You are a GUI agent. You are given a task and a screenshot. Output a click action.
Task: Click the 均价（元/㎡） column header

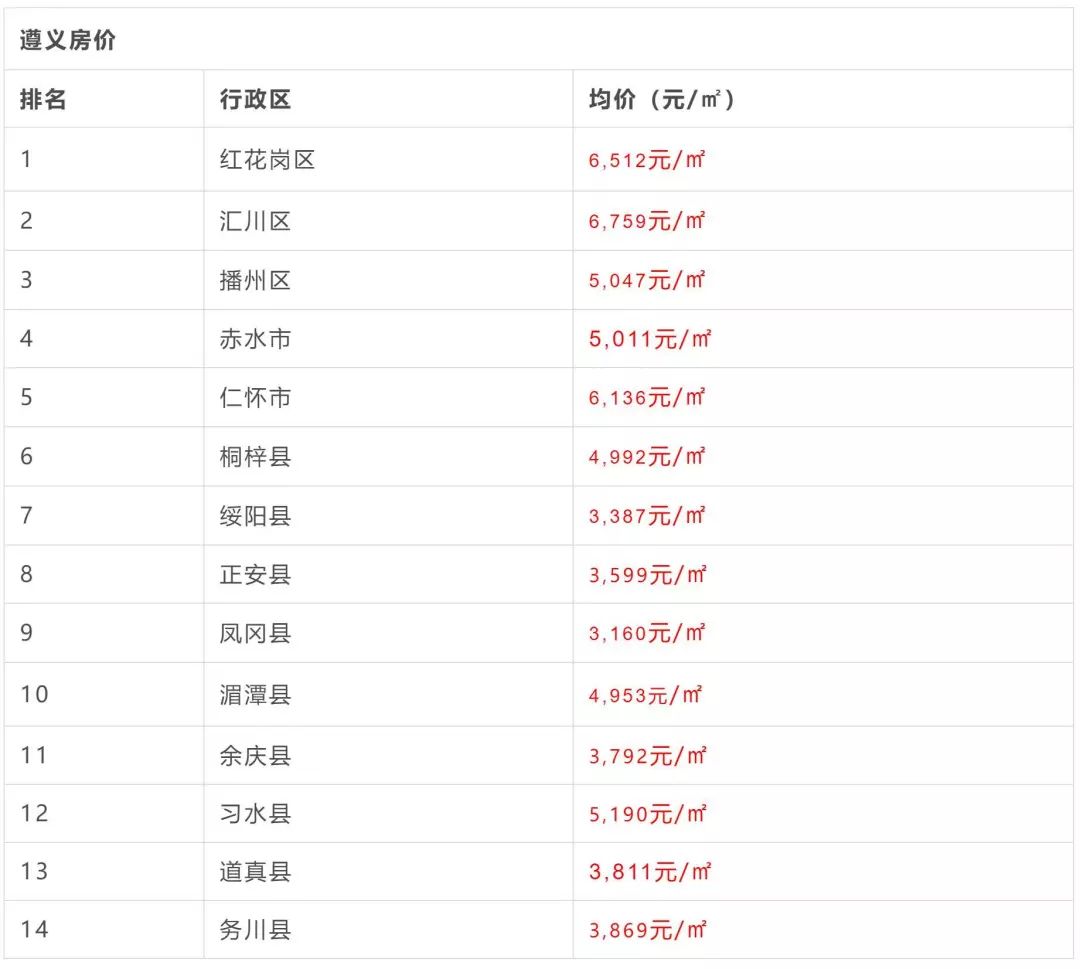pyautogui.click(x=661, y=99)
